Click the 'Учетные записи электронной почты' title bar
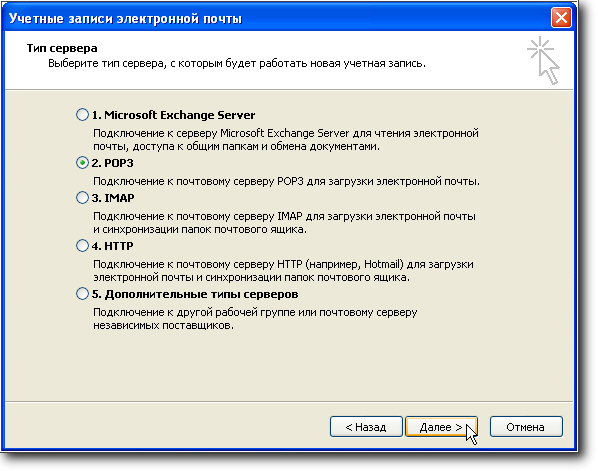This screenshot has width=598, height=471. click(276, 18)
